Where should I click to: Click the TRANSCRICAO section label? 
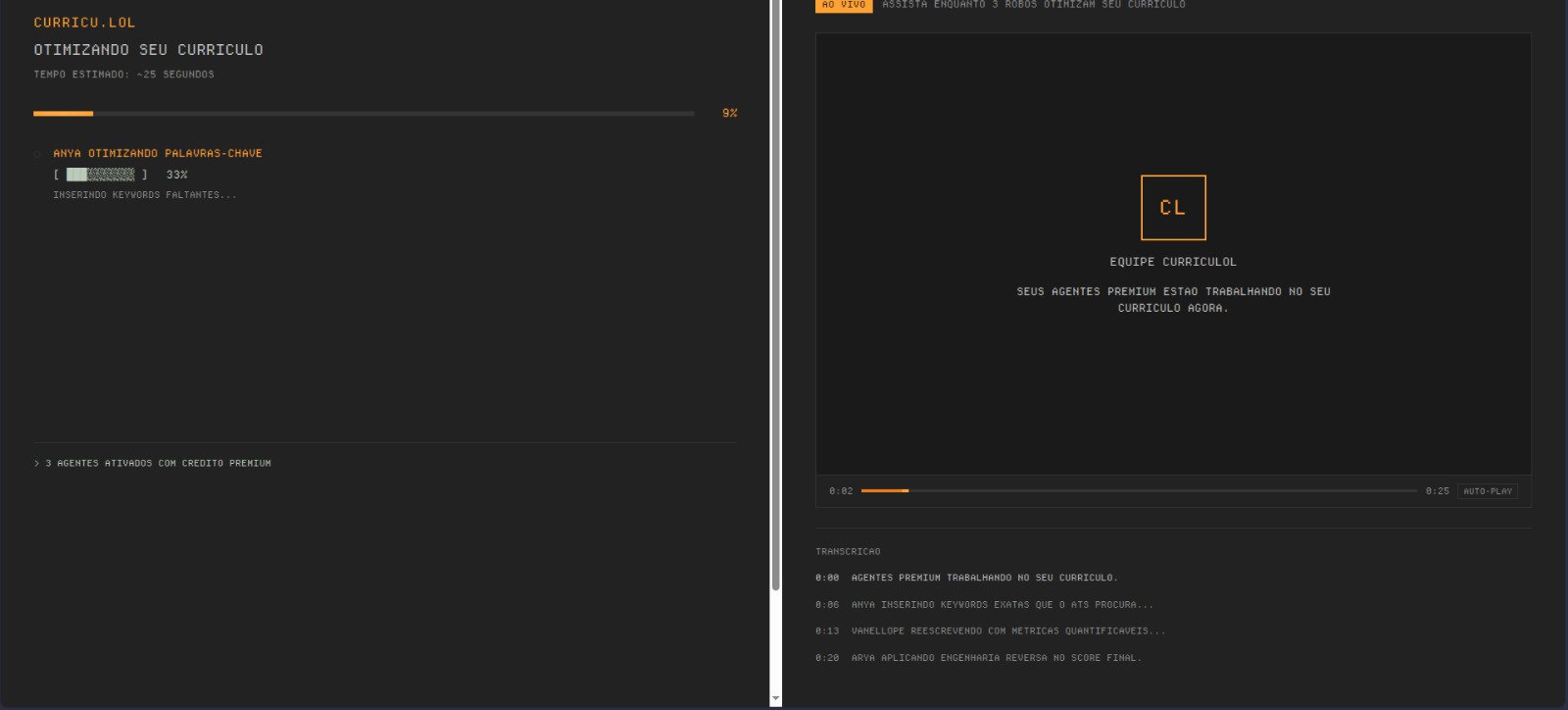pyautogui.click(x=848, y=552)
